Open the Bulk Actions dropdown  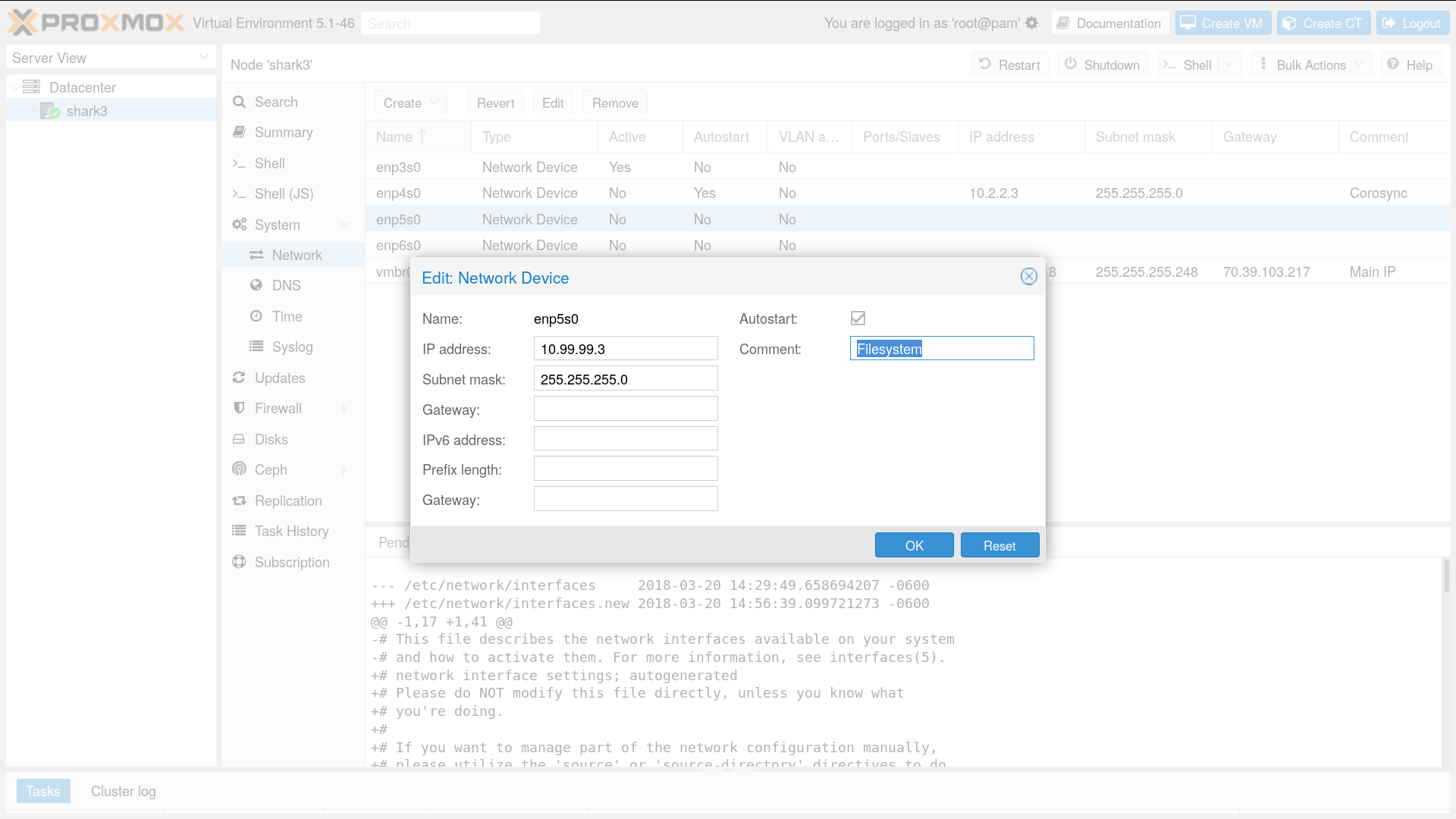point(1311,65)
